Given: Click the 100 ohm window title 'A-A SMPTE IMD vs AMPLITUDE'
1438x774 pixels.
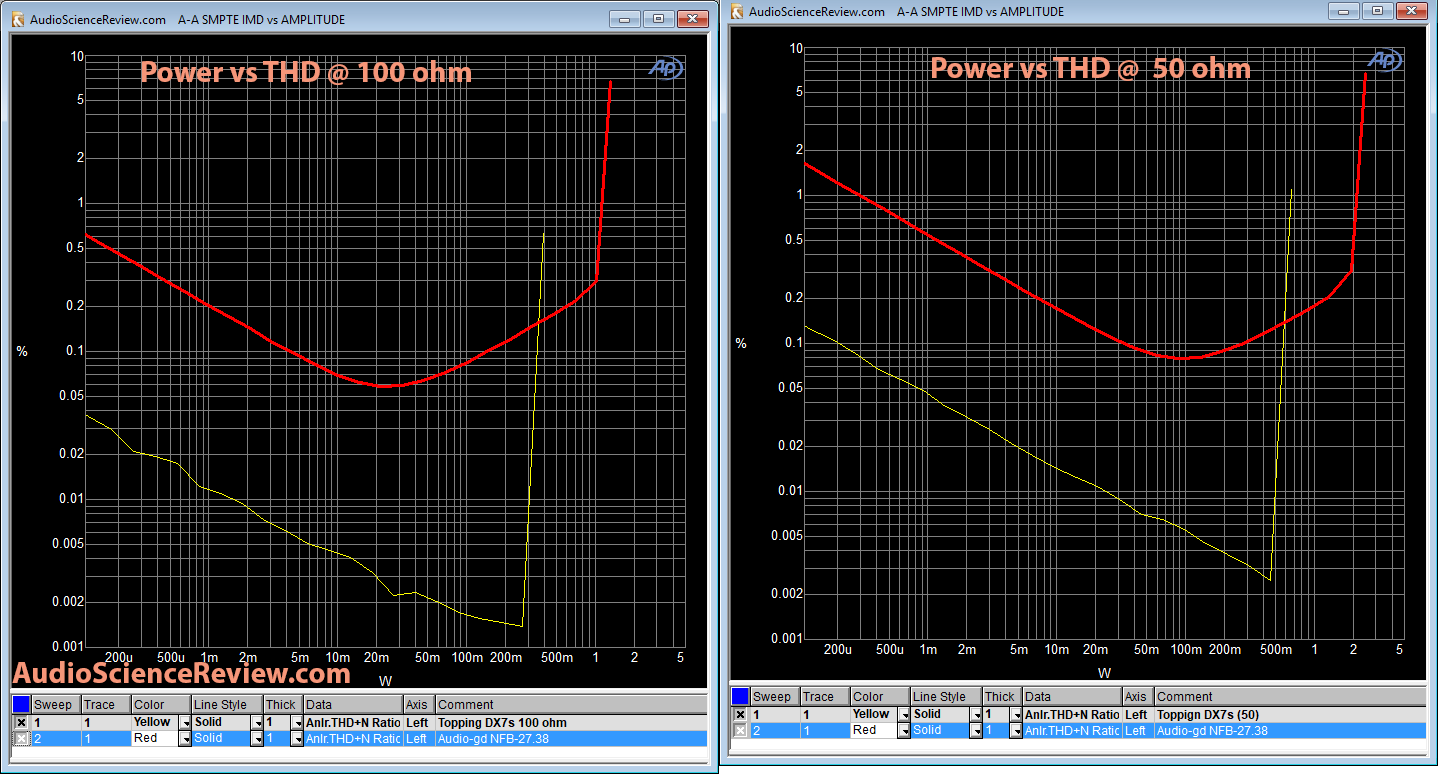Looking at the screenshot, I should tap(261, 19).
